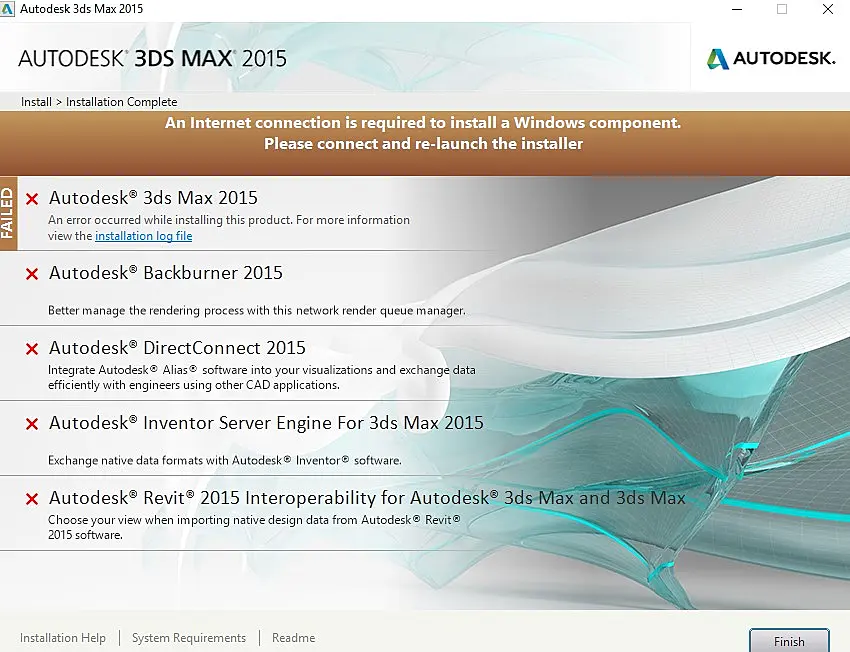Viewport: 850px width, 652px height.
Task: Click the Finish button
Action: point(789,641)
